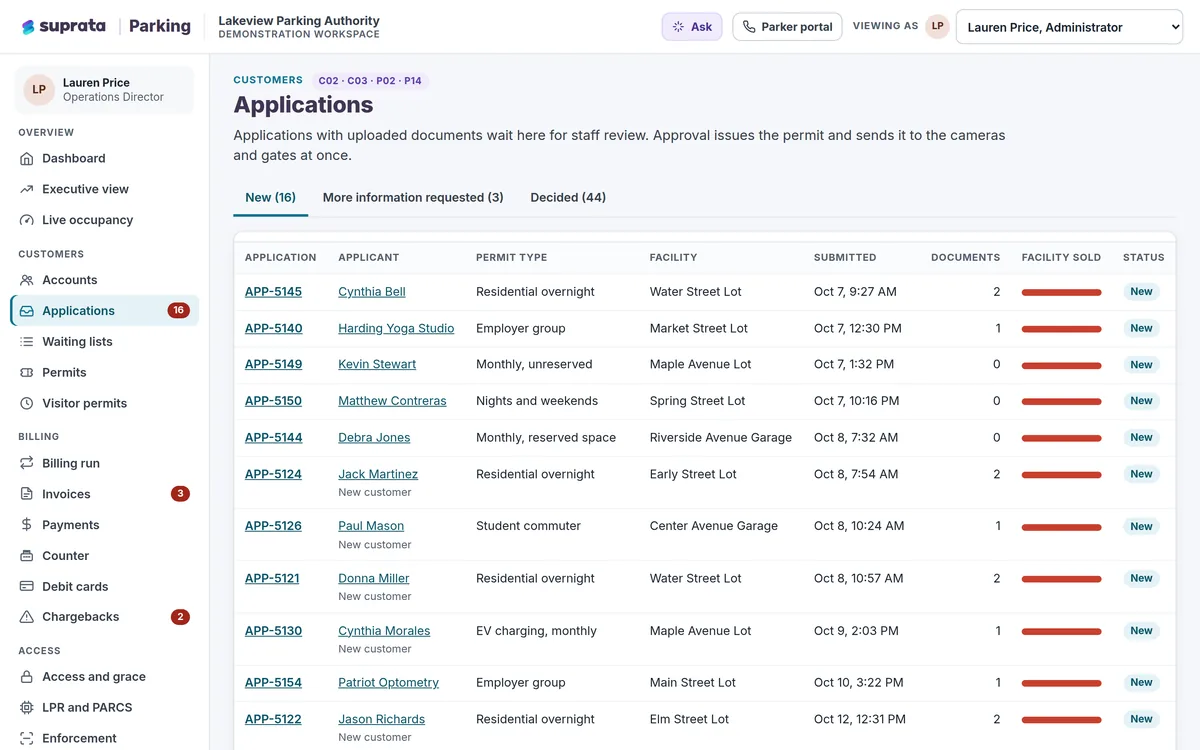This screenshot has width=1200, height=750.
Task: Click the Chargebacks warning triangle icon
Action: click(27, 617)
